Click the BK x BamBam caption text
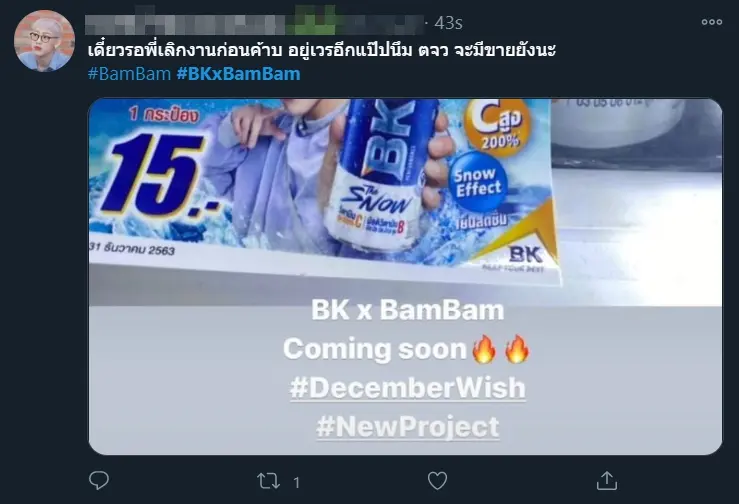 click(x=408, y=311)
